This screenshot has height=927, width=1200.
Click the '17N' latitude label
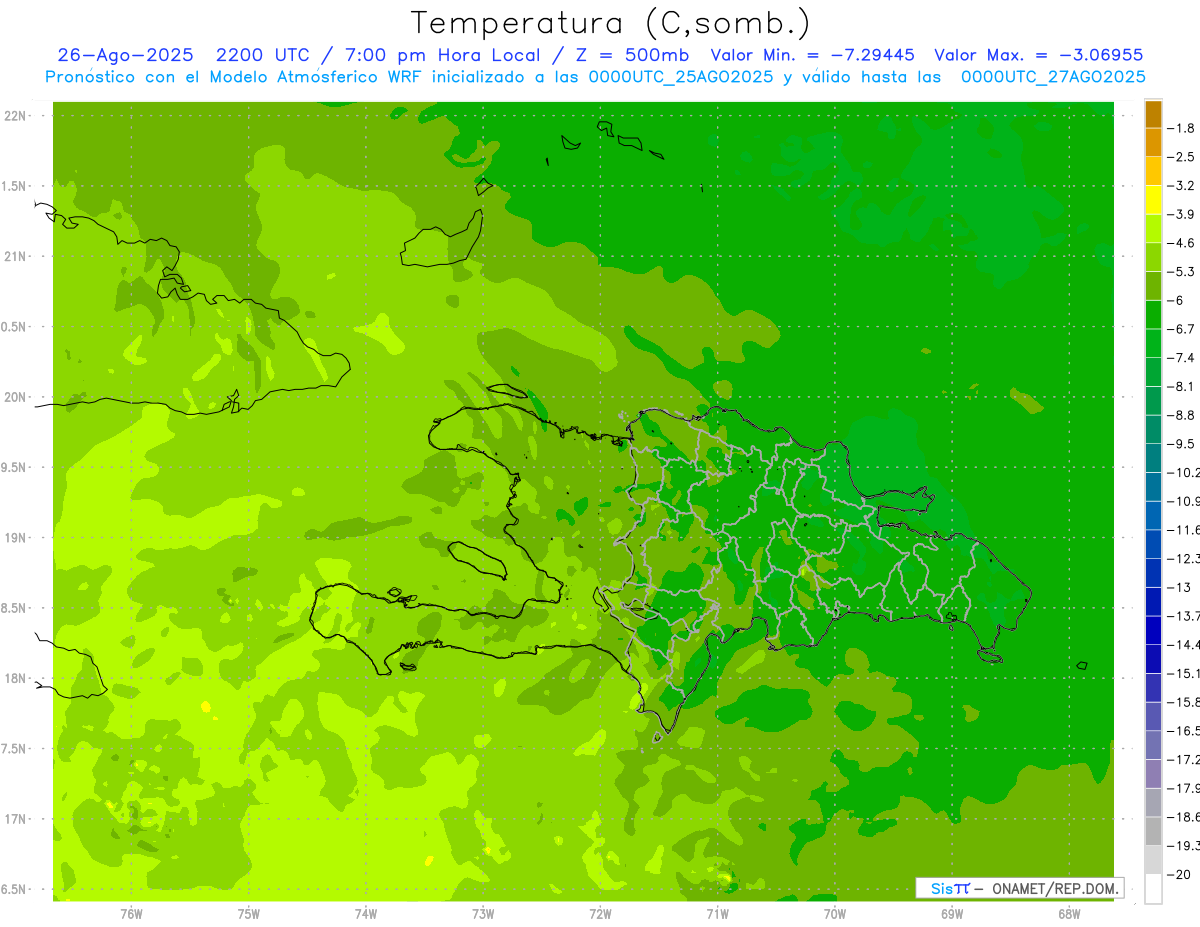click(15, 819)
